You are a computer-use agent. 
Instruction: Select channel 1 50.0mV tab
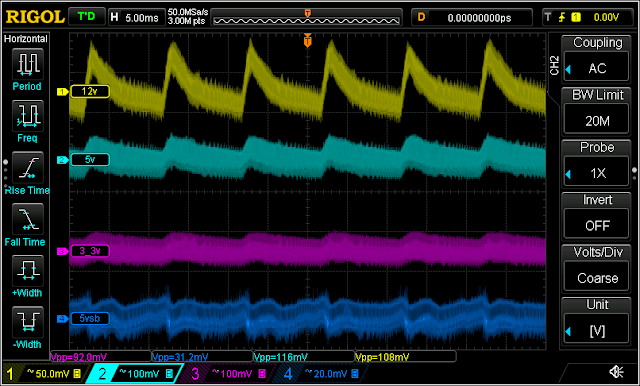pyautogui.click(x=45, y=373)
